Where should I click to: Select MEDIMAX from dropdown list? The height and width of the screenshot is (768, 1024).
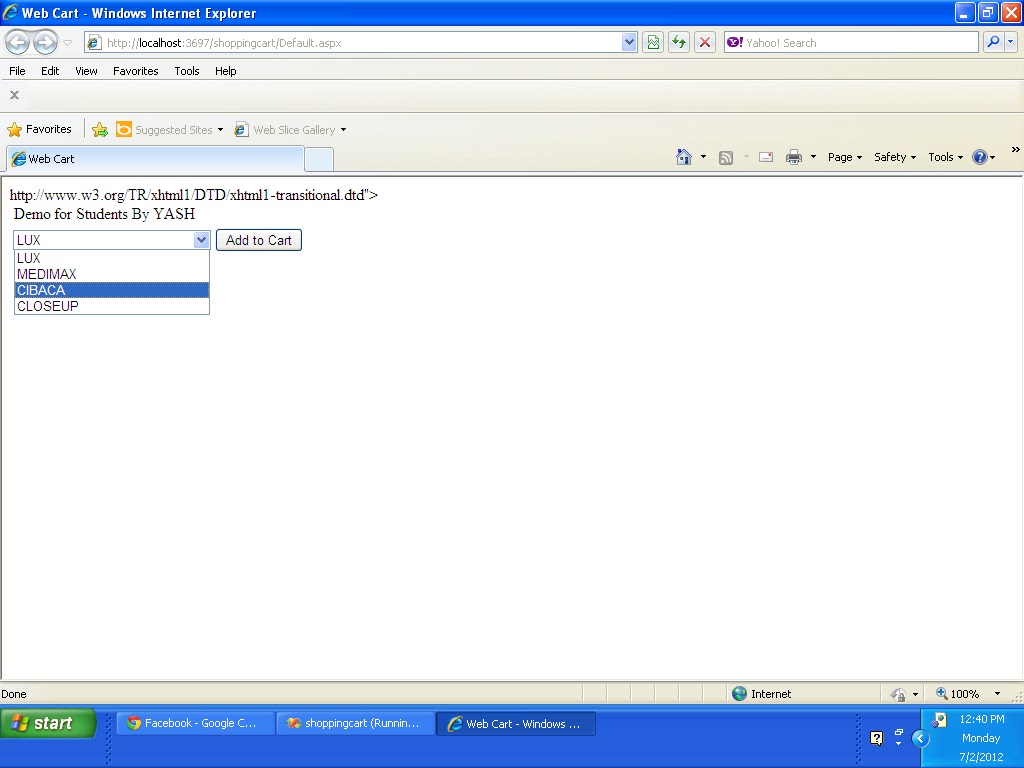tap(112, 274)
